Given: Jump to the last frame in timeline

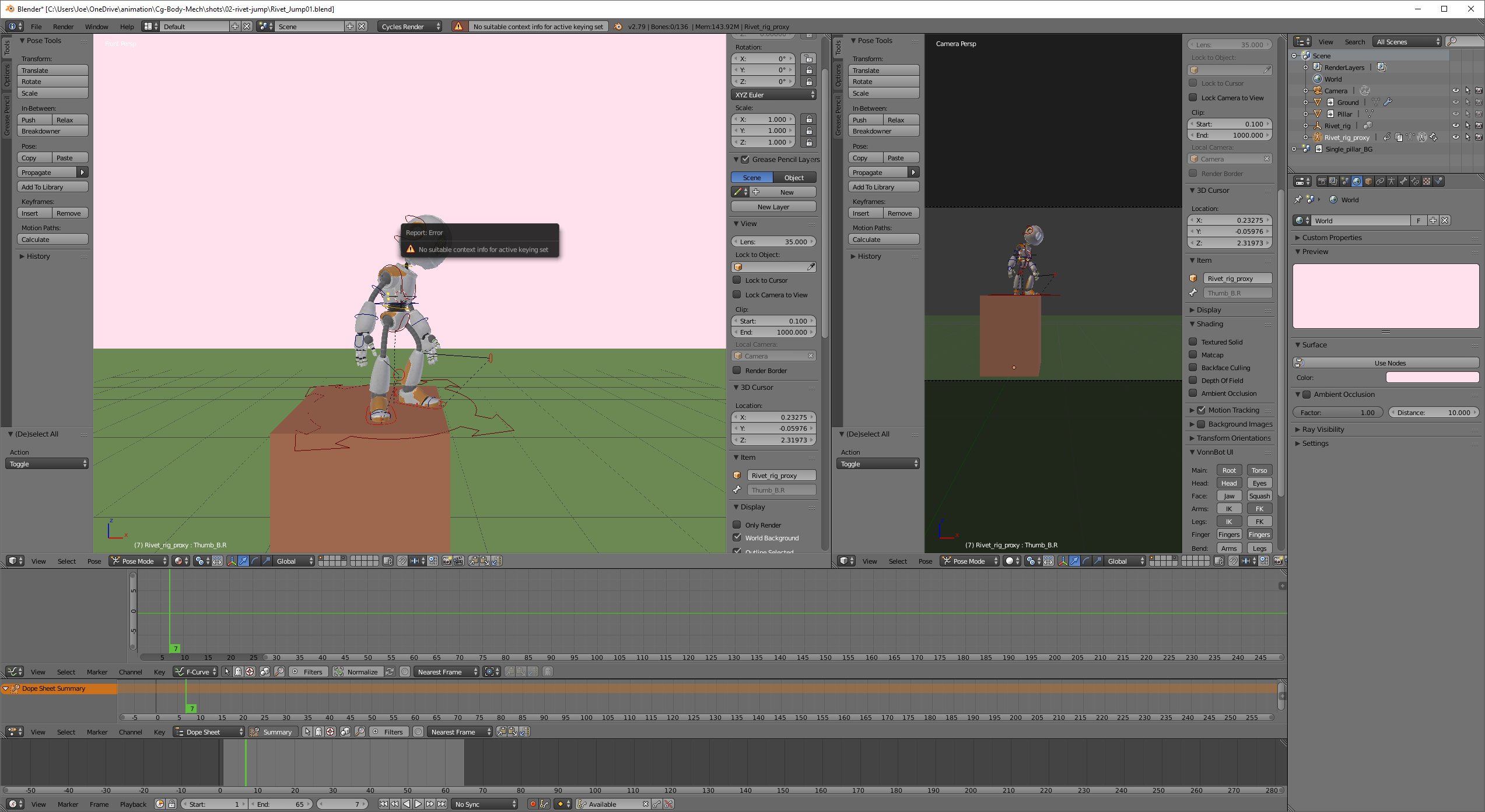Looking at the screenshot, I should point(442,804).
